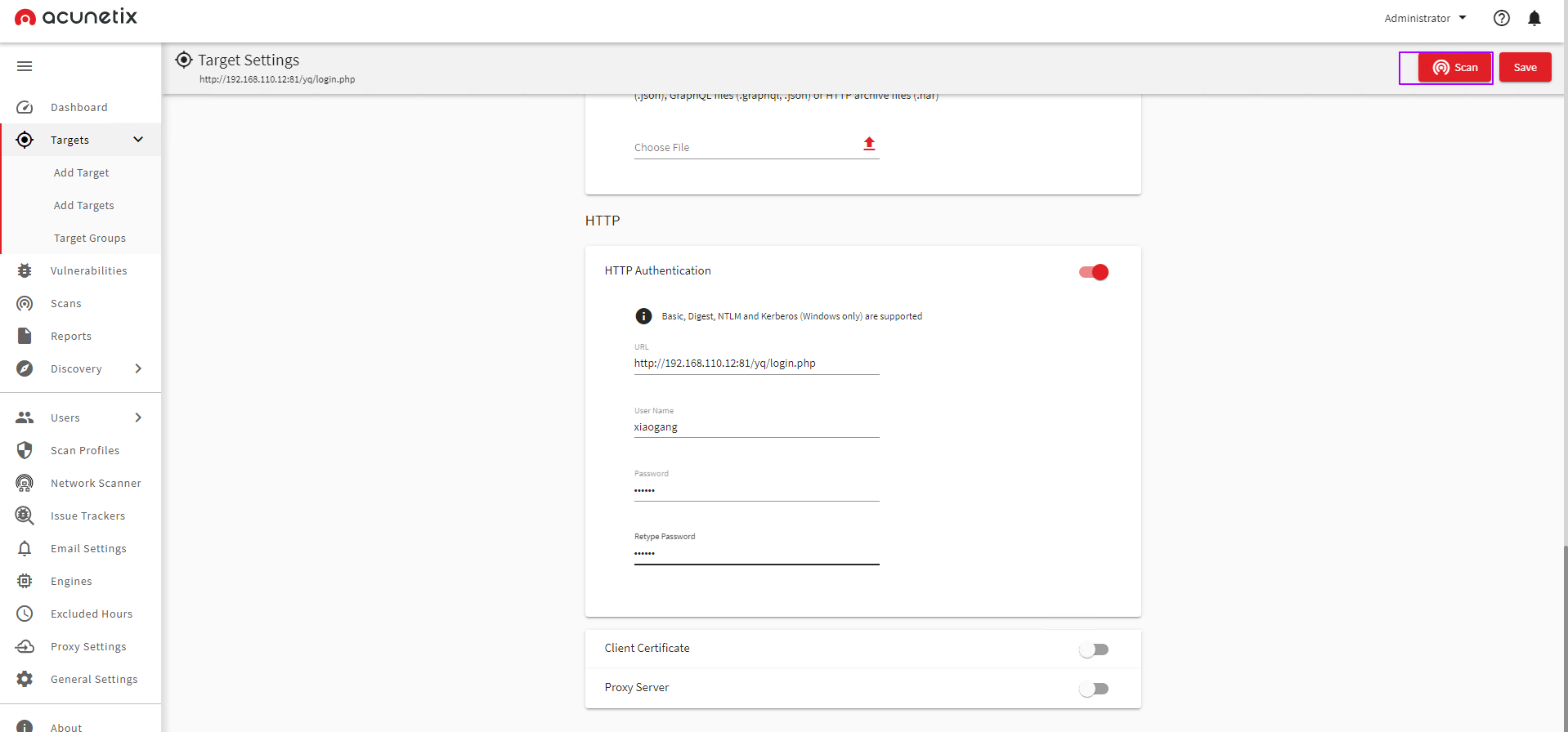This screenshot has height=732, width=1568.
Task: Enable the Client Certificate toggle
Action: pyautogui.click(x=1094, y=649)
